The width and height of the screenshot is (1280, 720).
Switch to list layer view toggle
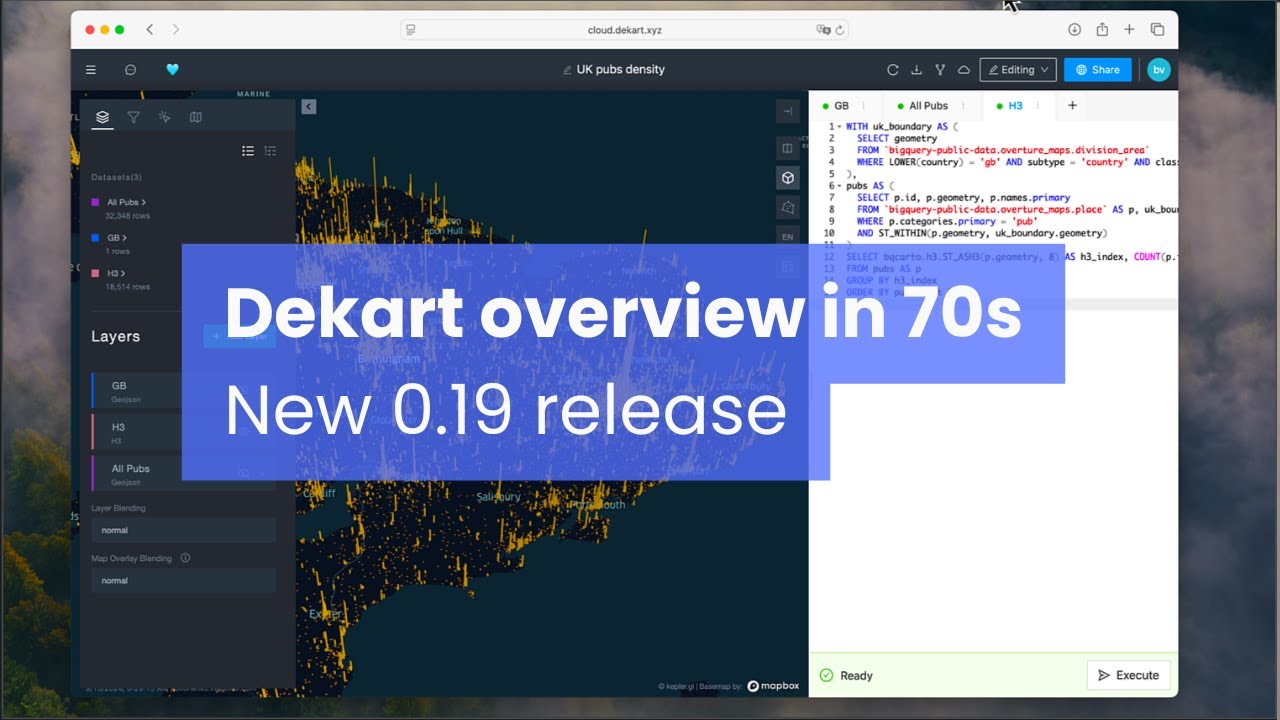pyautogui.click(x=248, y=151)
